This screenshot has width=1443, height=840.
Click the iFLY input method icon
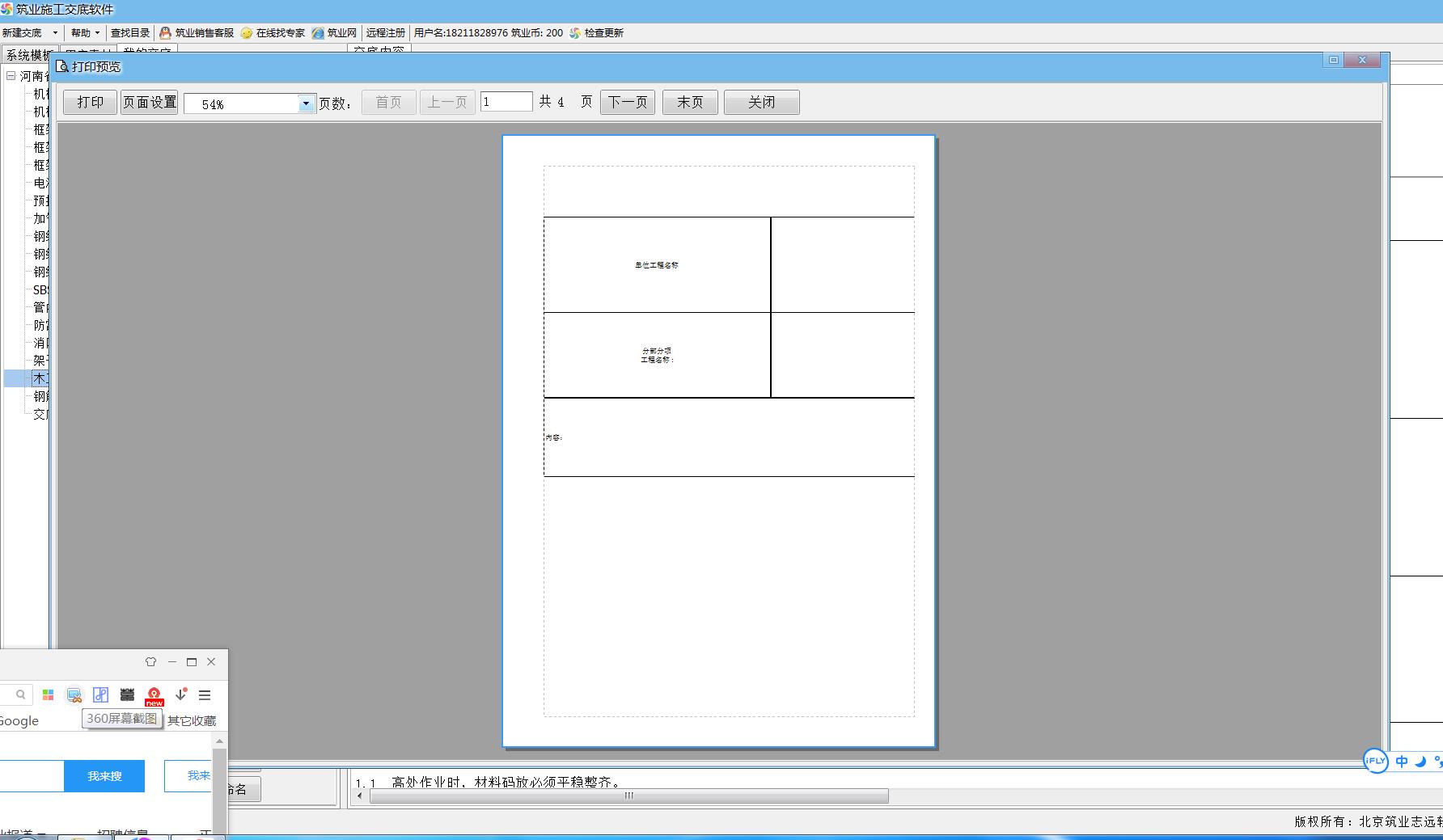[1375, 761]
